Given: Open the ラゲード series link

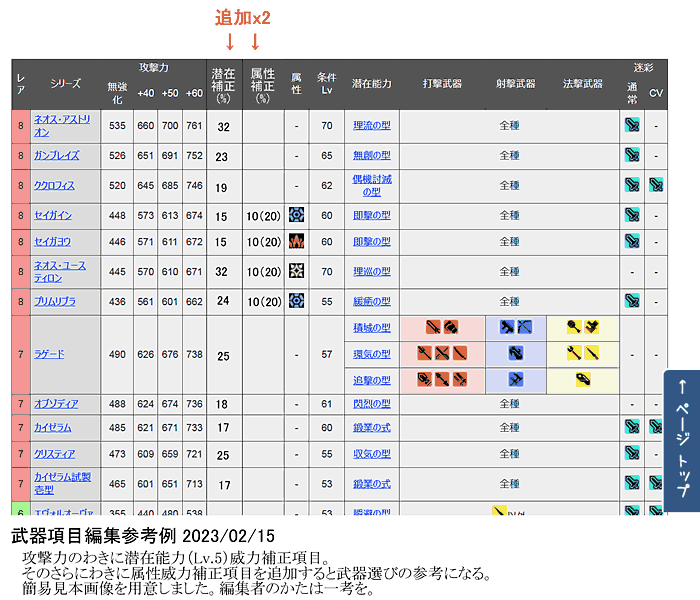Looking at the screenshot, I should tap(49, 355).
